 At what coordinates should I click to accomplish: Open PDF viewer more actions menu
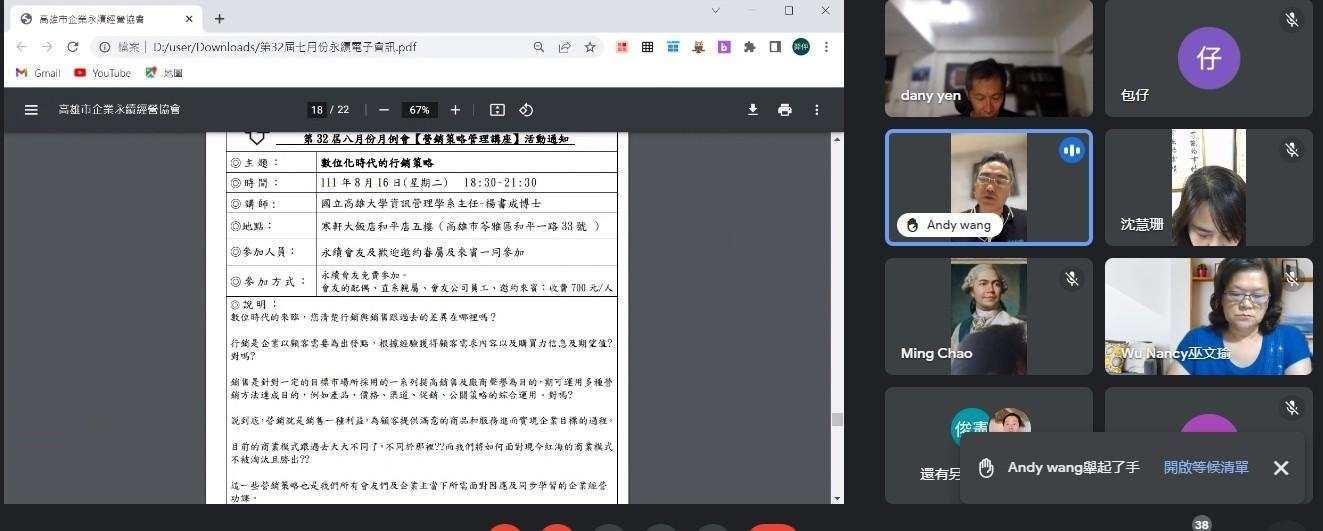tap(817, 110)
